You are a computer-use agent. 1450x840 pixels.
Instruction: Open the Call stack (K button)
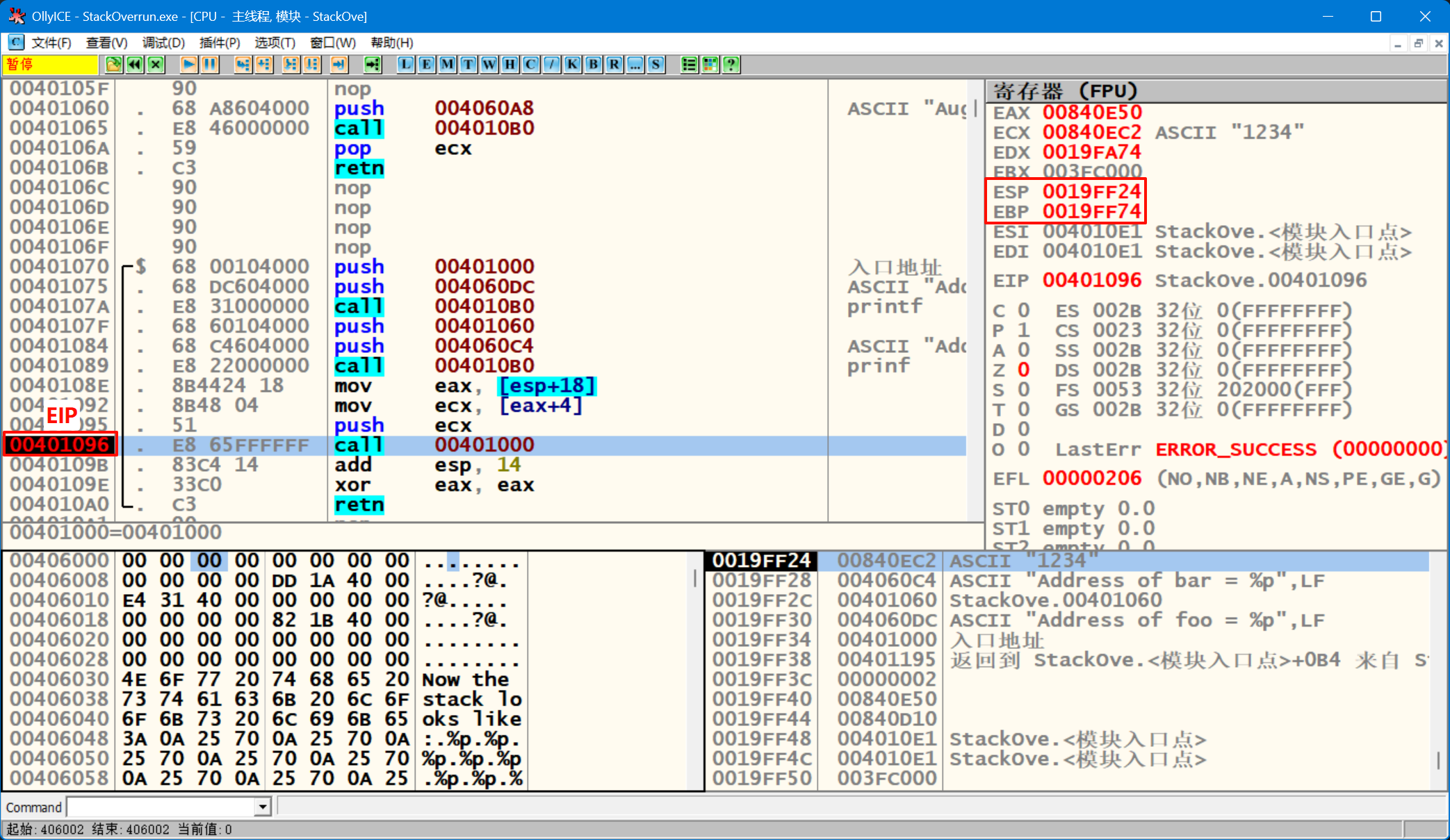tap(572, 65)
